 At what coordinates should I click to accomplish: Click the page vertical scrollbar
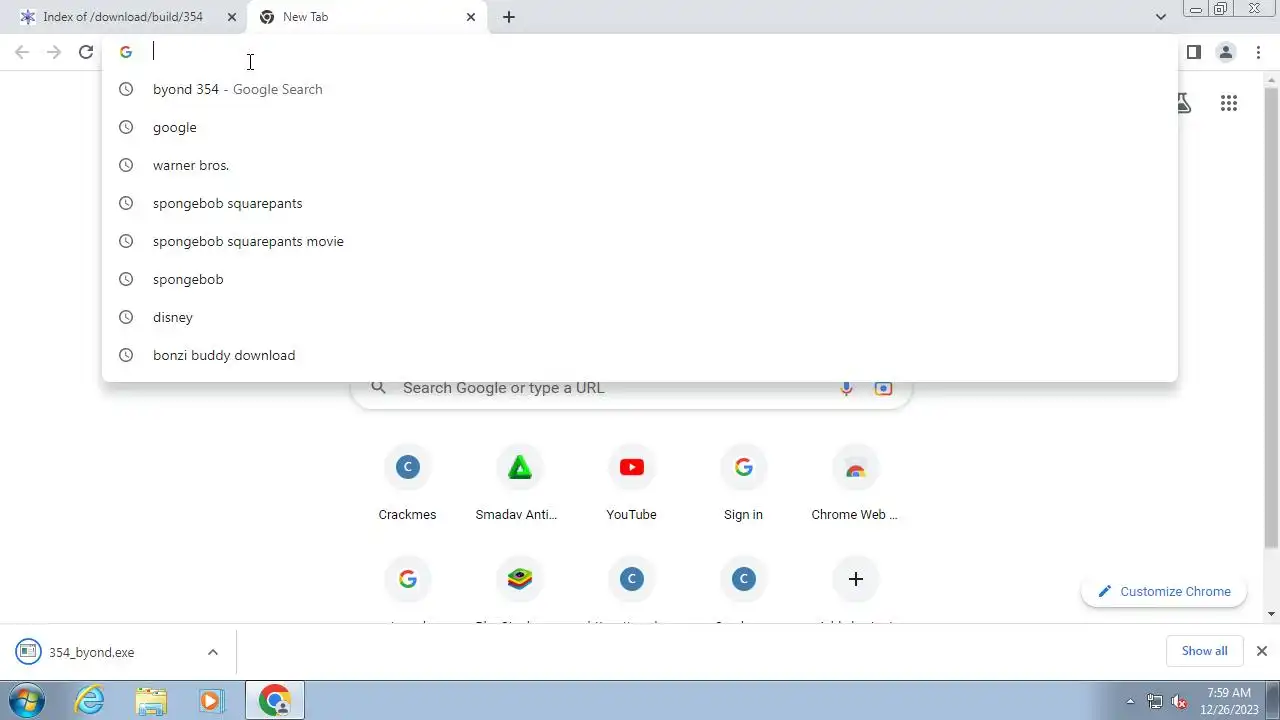[x=1272, y=320]
